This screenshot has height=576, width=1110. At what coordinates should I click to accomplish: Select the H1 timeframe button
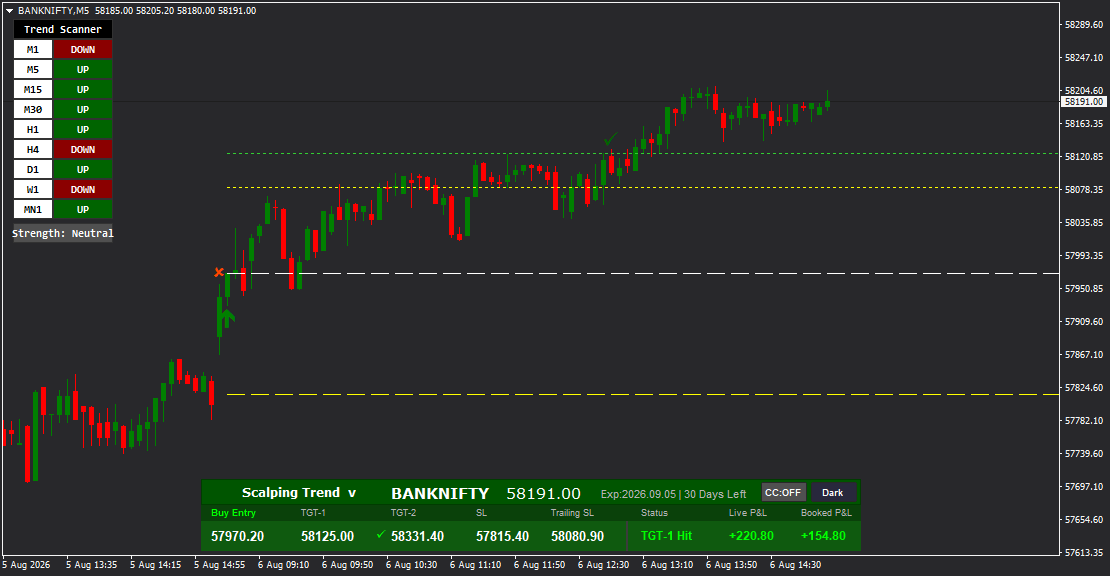[x=33, y=129]
